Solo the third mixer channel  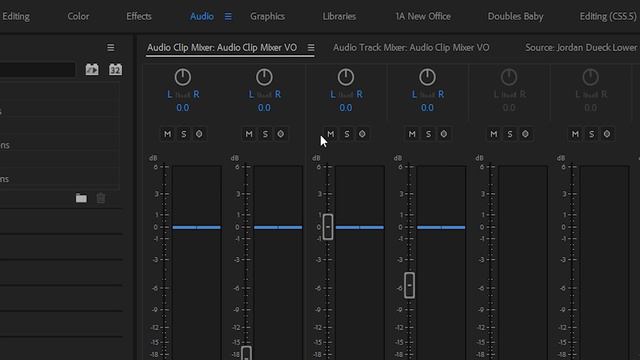tap(347, 134)
